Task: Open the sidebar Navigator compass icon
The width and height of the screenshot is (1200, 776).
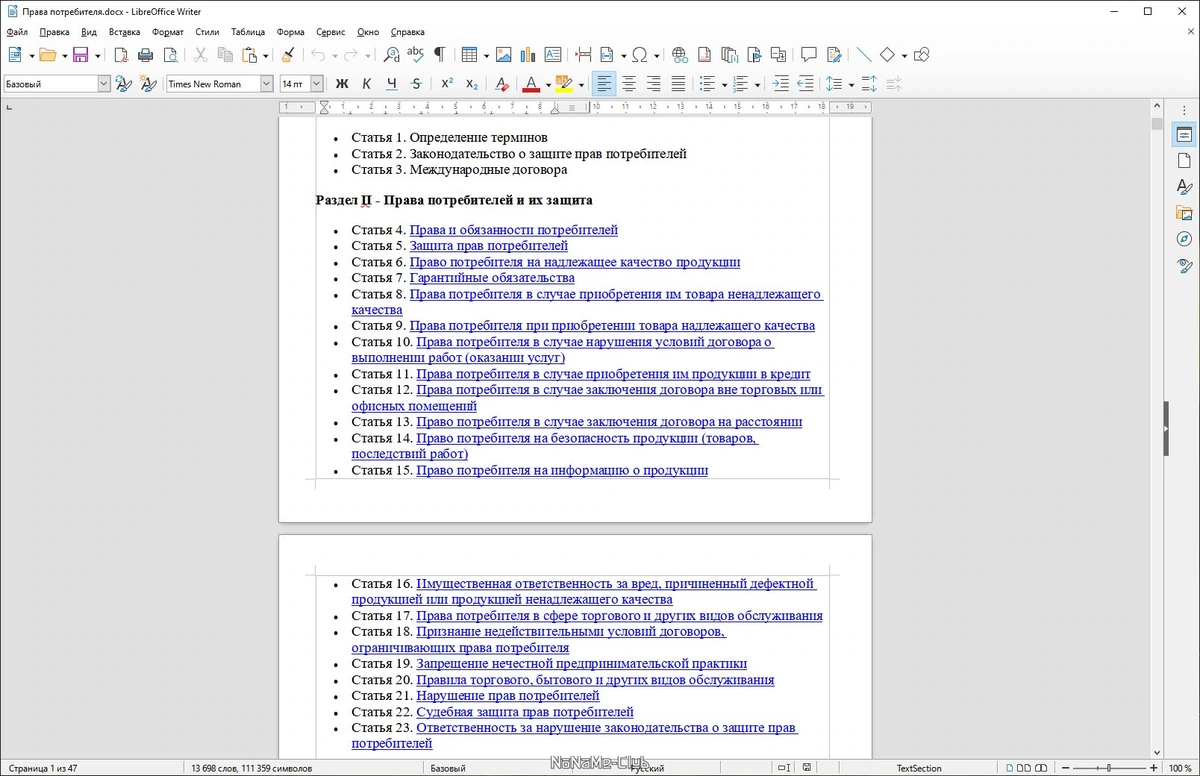Action: [1184, 238]
